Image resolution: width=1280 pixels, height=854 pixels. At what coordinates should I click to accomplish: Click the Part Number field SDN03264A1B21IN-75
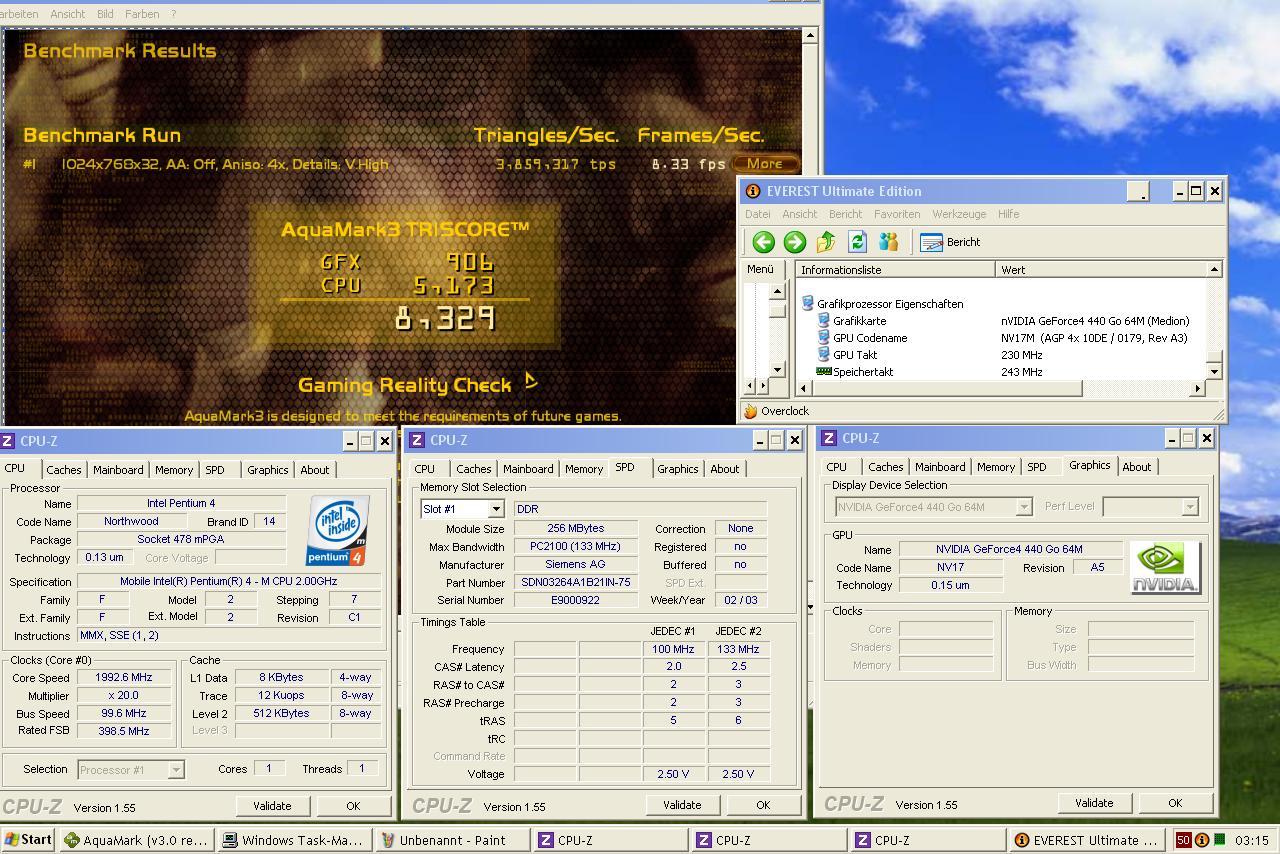(x=576, y=582)
